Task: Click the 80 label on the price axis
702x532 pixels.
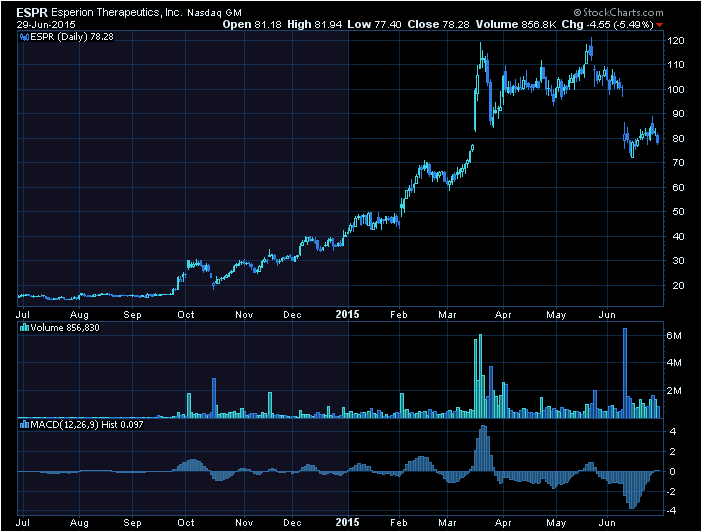Action: coord(678,138)
